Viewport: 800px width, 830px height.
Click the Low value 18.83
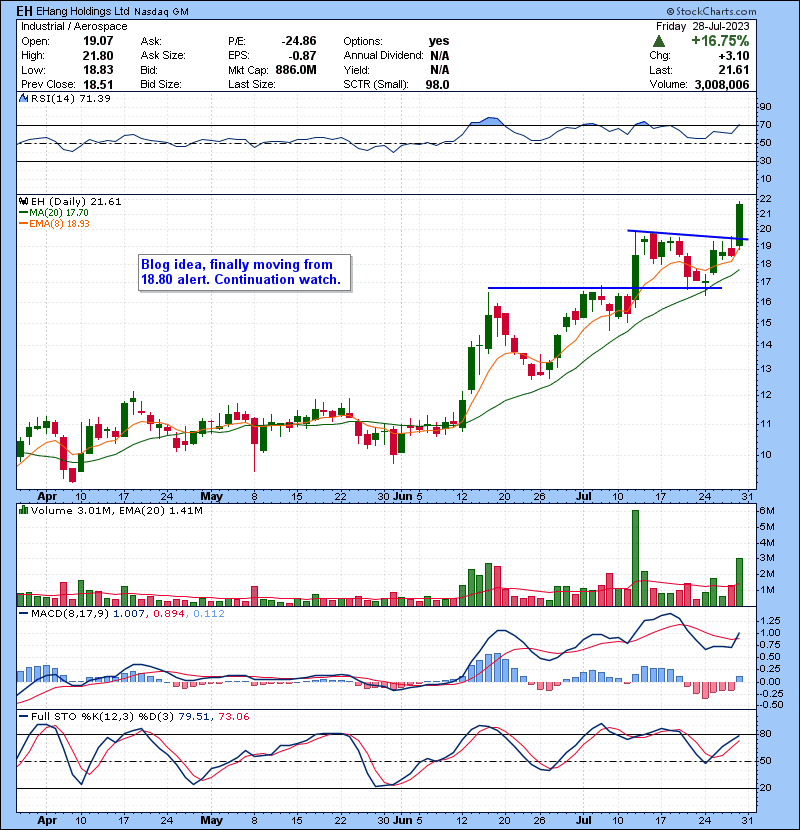point(98,70)
